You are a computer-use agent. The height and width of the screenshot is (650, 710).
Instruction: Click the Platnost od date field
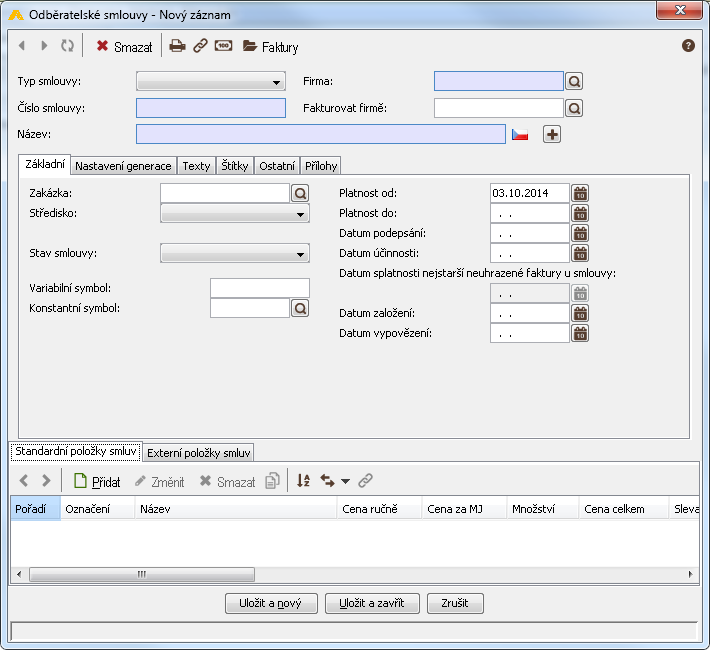tap(529, 193)
